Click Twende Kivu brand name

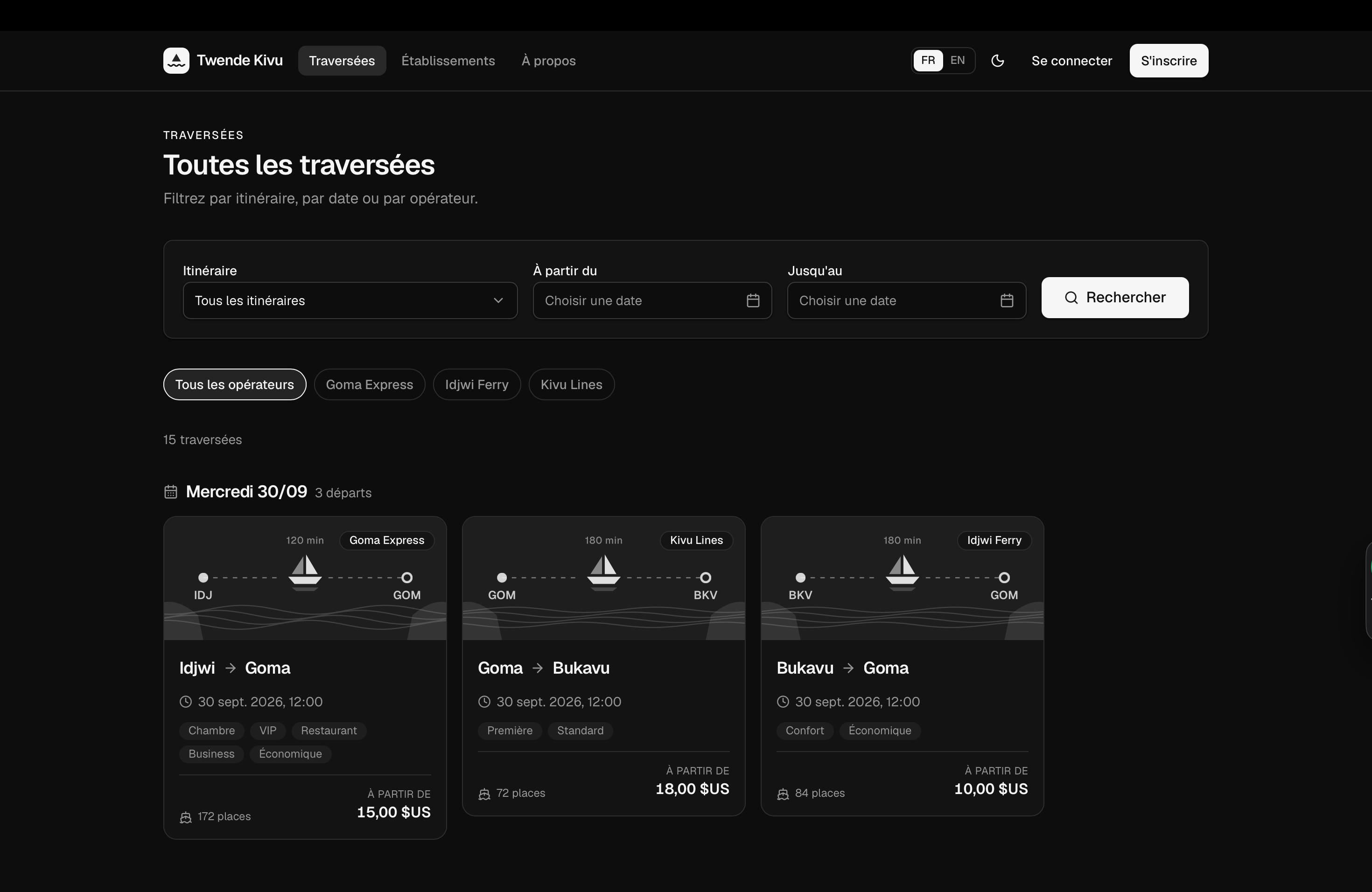[x=240, y=61]
